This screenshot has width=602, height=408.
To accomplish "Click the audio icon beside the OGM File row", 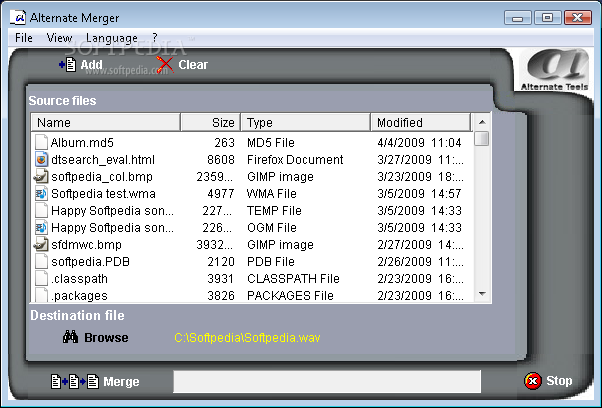I will (x=41, y=228).
